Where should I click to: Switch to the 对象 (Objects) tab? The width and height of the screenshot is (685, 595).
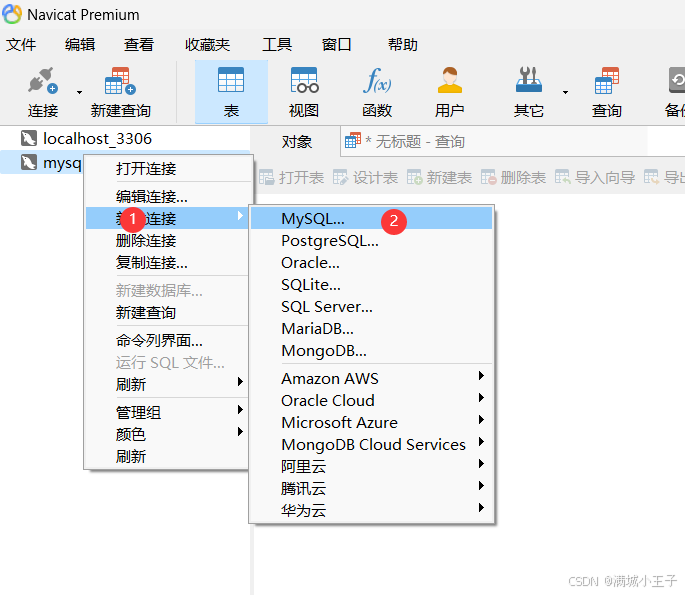pyautogui.click(x=297, y=142)
